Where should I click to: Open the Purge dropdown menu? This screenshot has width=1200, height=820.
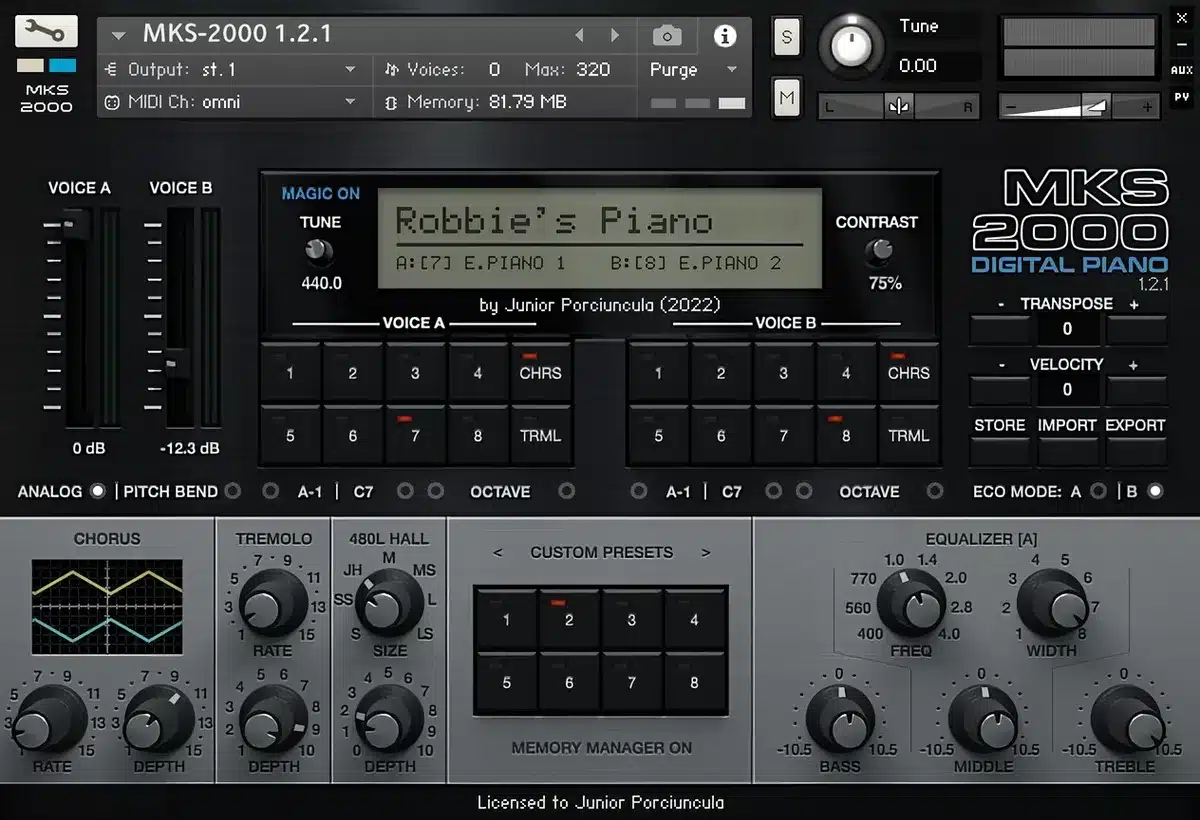693,69
